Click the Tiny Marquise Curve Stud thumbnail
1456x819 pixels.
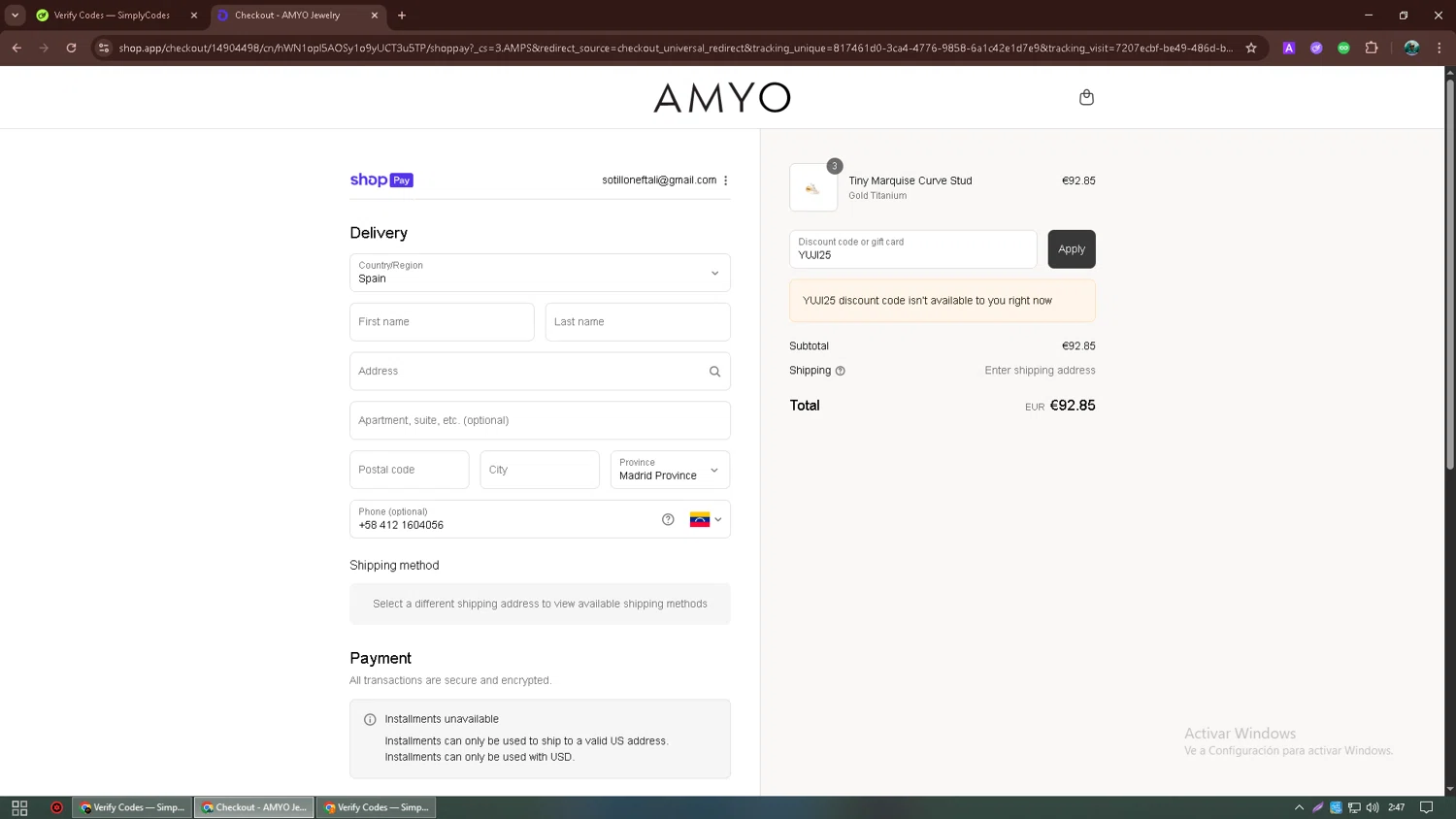[813, 187]
